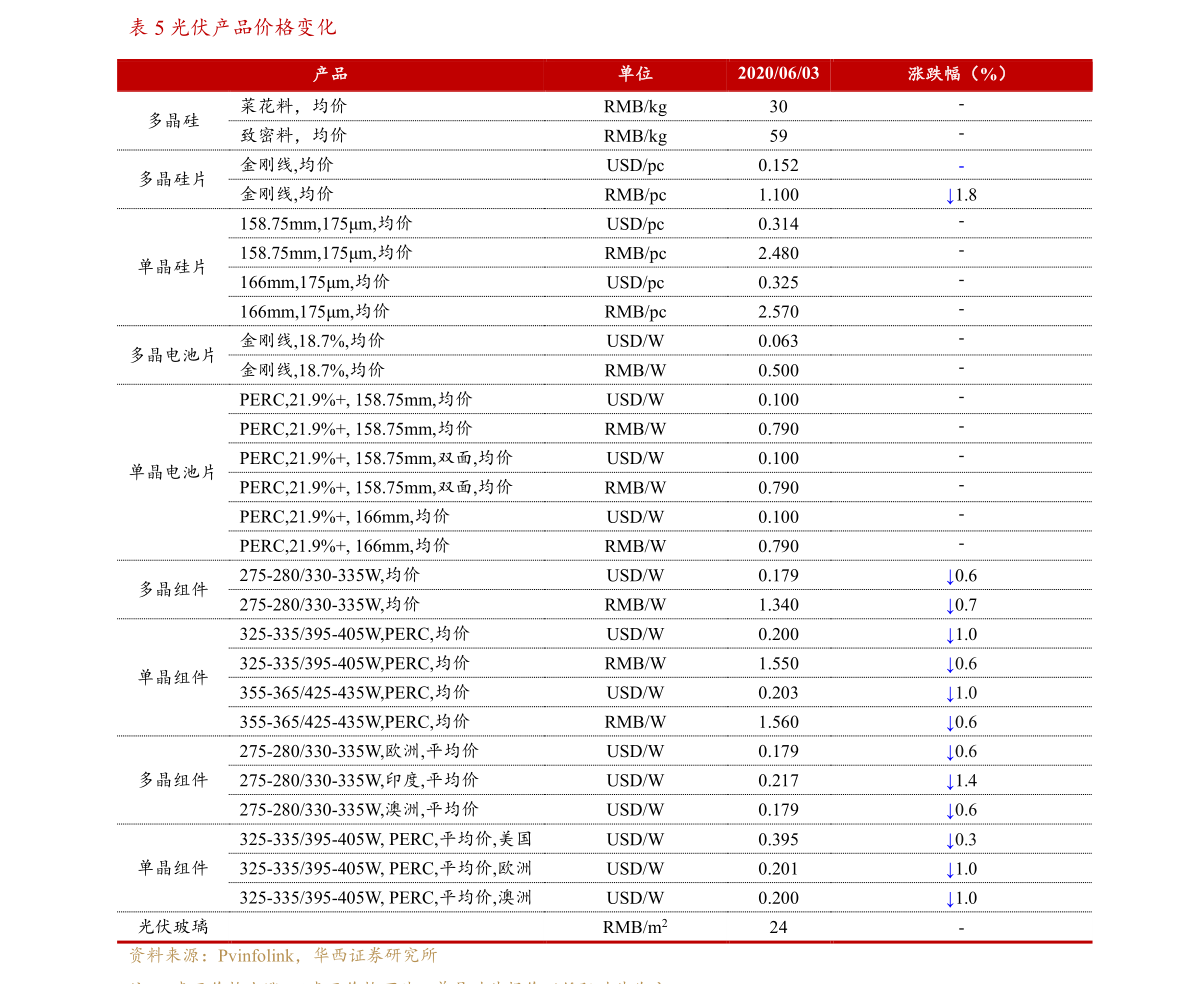
Task: Click the dash in the 光伏玻璃 row
Action: [x=961, y=928]
